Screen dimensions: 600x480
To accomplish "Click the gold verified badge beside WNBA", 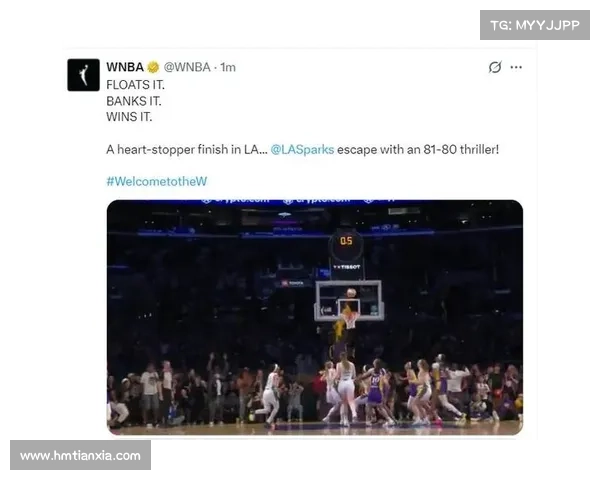I will (x=153, y=67).
